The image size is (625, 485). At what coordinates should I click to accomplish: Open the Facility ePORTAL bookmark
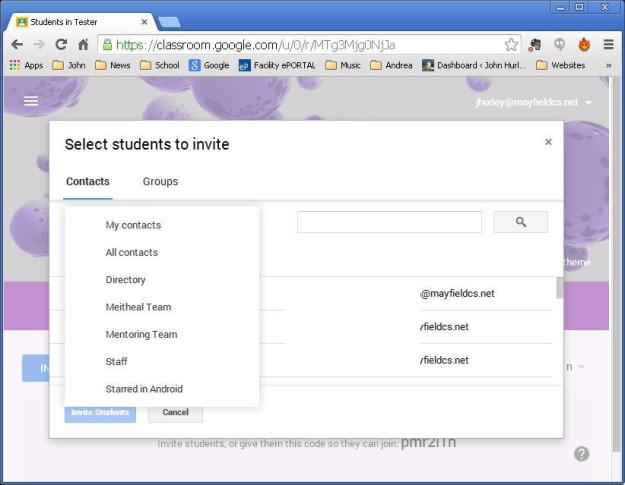277,65
